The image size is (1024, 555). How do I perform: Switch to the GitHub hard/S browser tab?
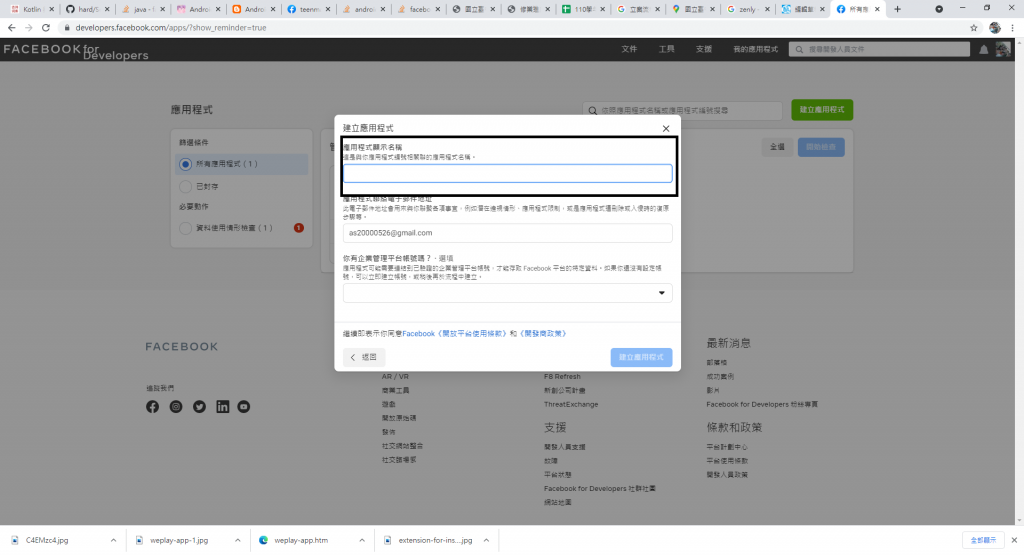coord(87,9)
